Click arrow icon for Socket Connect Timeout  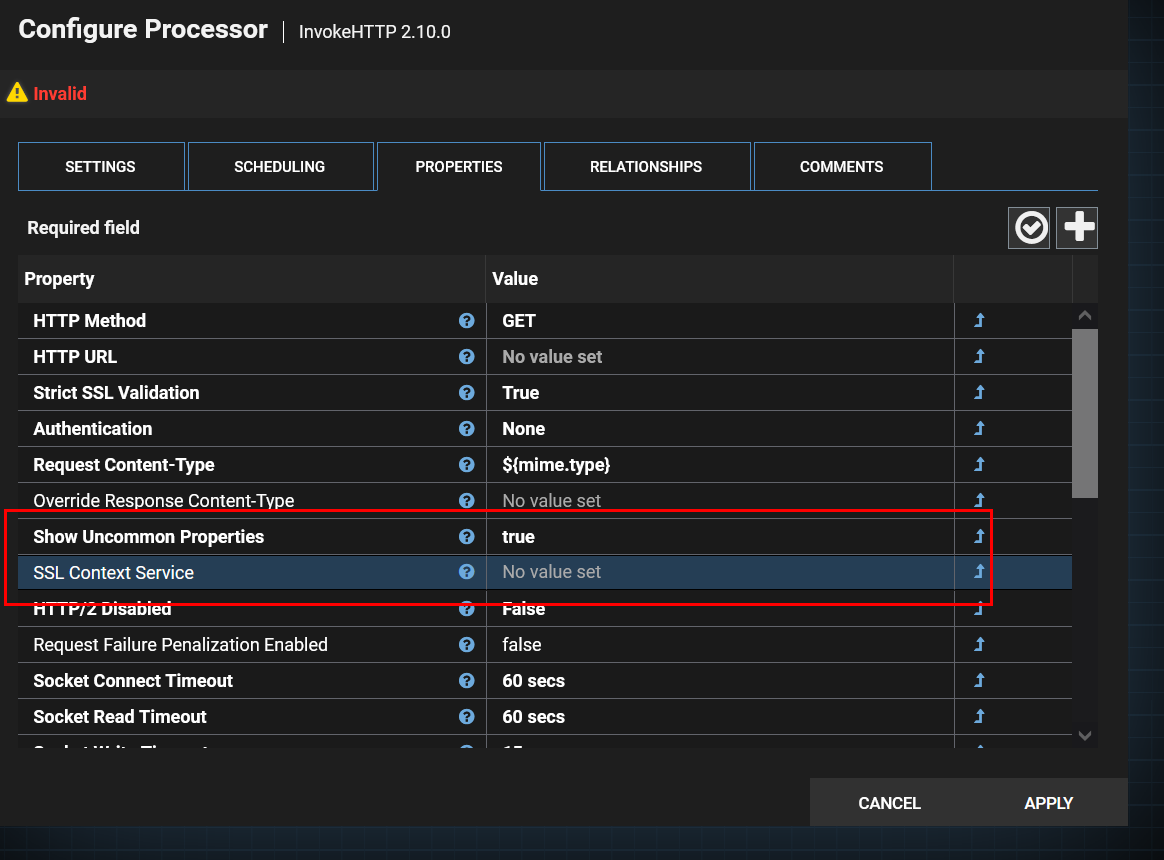point(979,680)
